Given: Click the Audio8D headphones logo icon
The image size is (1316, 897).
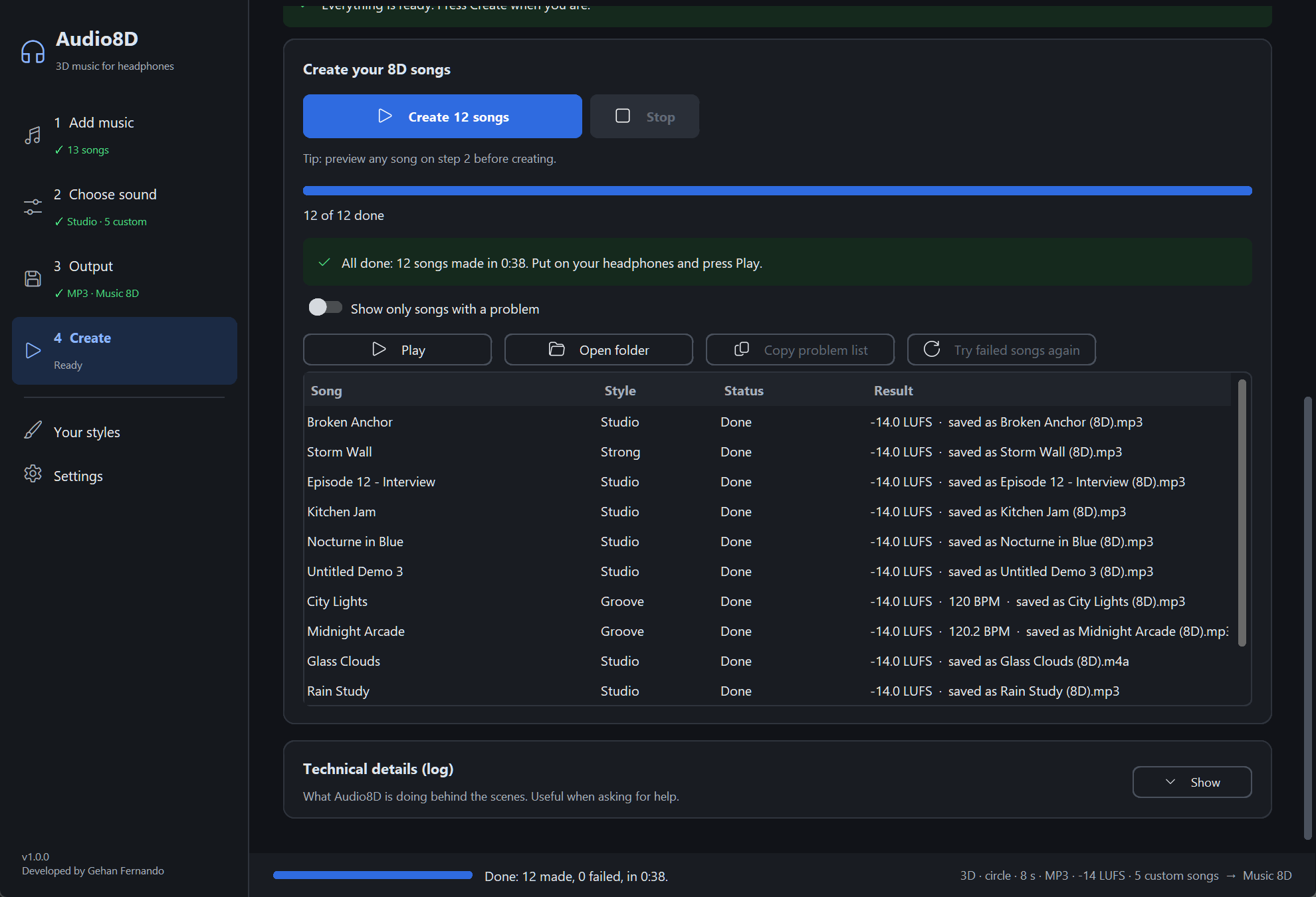Looking at the screenshot, I should (x=33, y=51).
